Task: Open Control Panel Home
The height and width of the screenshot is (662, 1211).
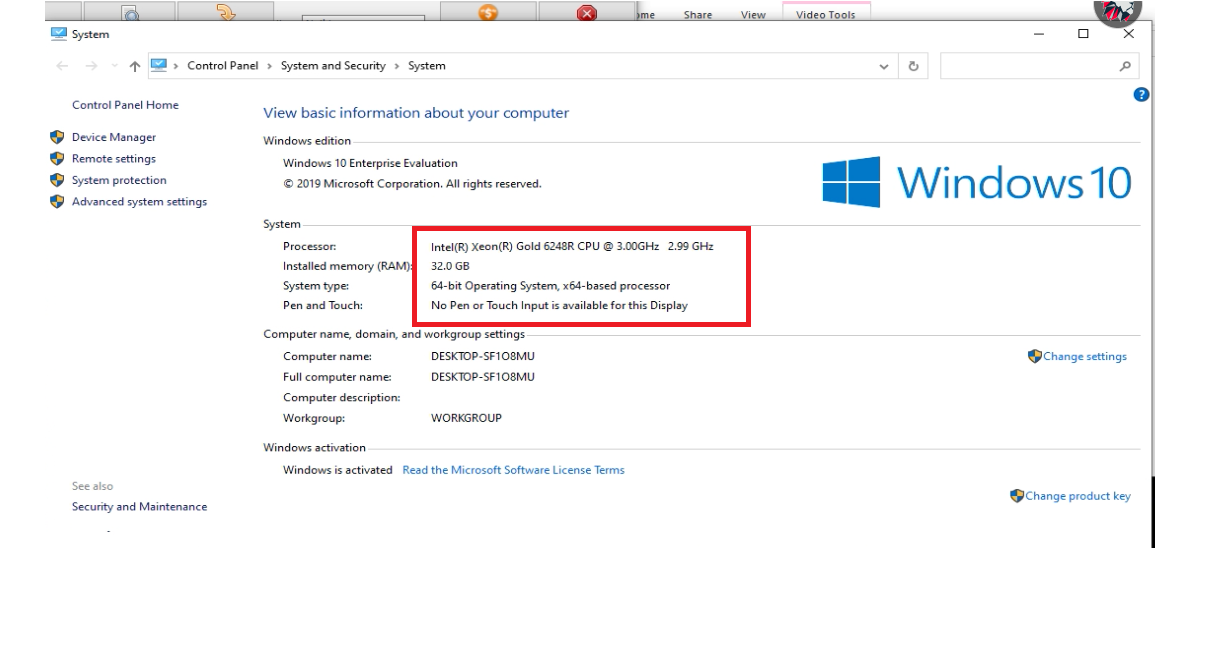Action: pos(125,105)
